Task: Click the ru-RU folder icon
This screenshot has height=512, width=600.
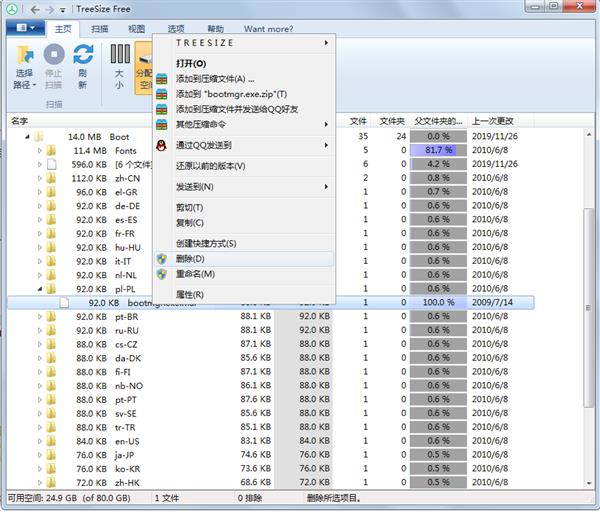Action: tap(51, 330)
